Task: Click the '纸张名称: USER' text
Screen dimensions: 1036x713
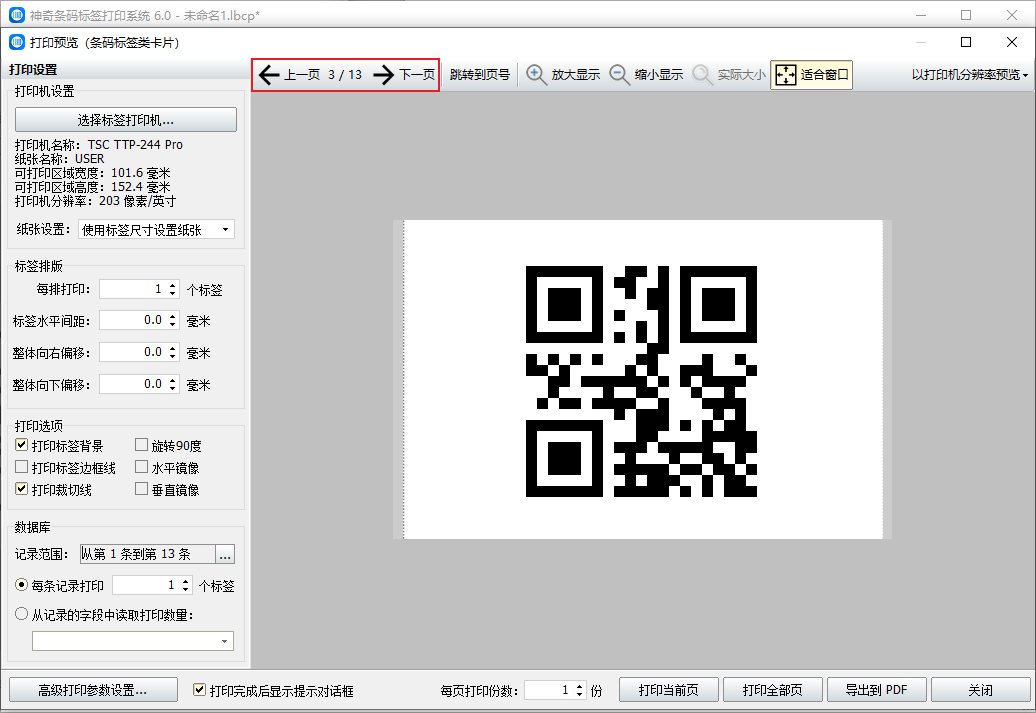Action: (59, 159)
